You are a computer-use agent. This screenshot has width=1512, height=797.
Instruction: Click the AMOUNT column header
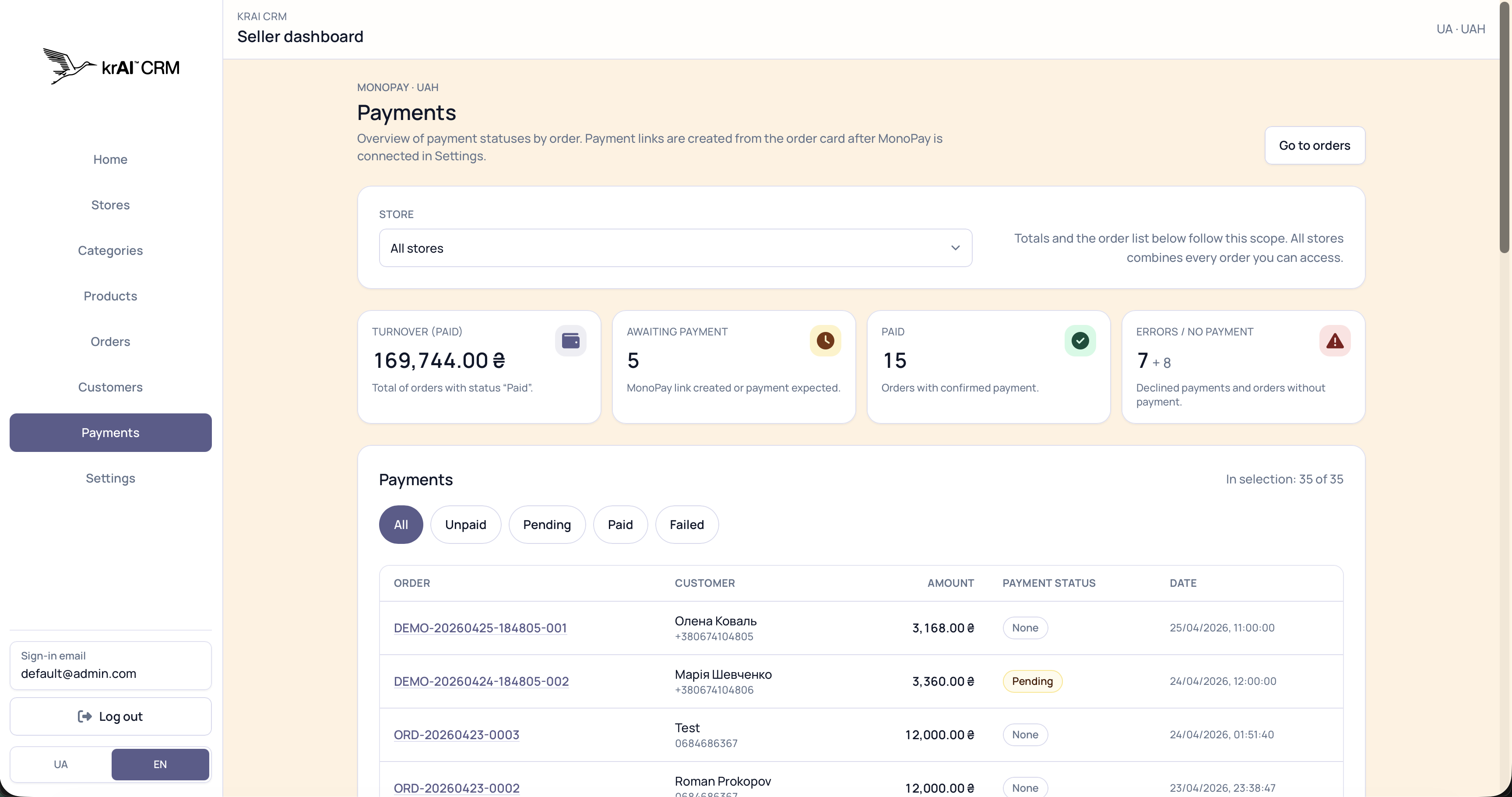point(950,583)
